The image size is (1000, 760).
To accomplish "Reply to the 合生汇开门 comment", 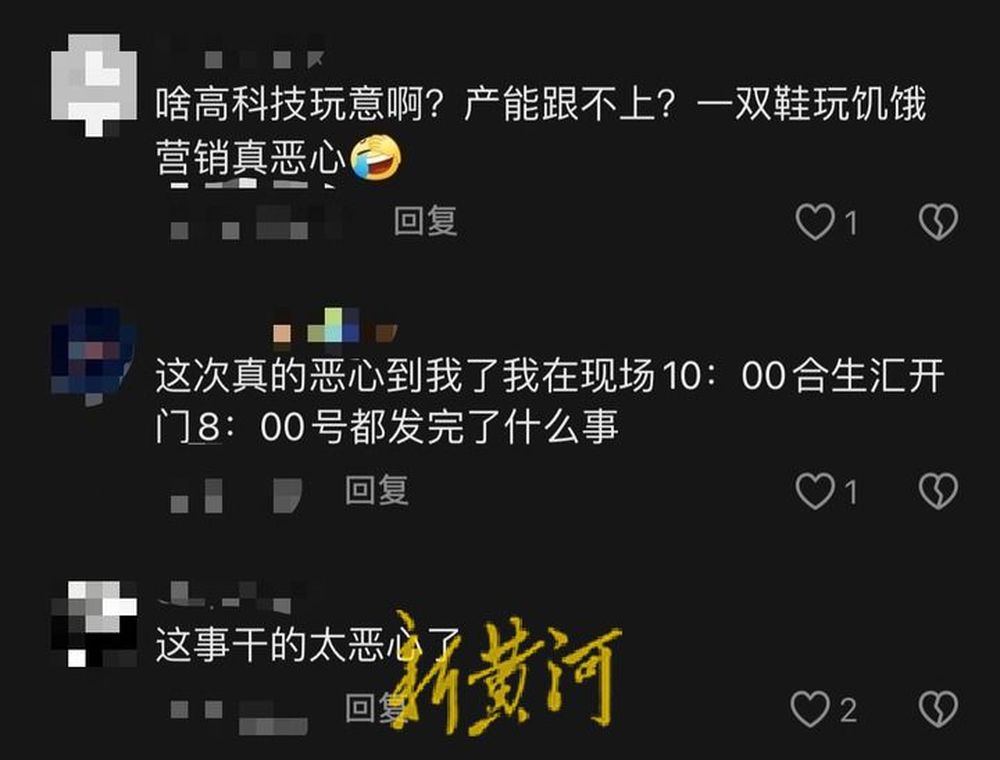I will tap(377, 490).
